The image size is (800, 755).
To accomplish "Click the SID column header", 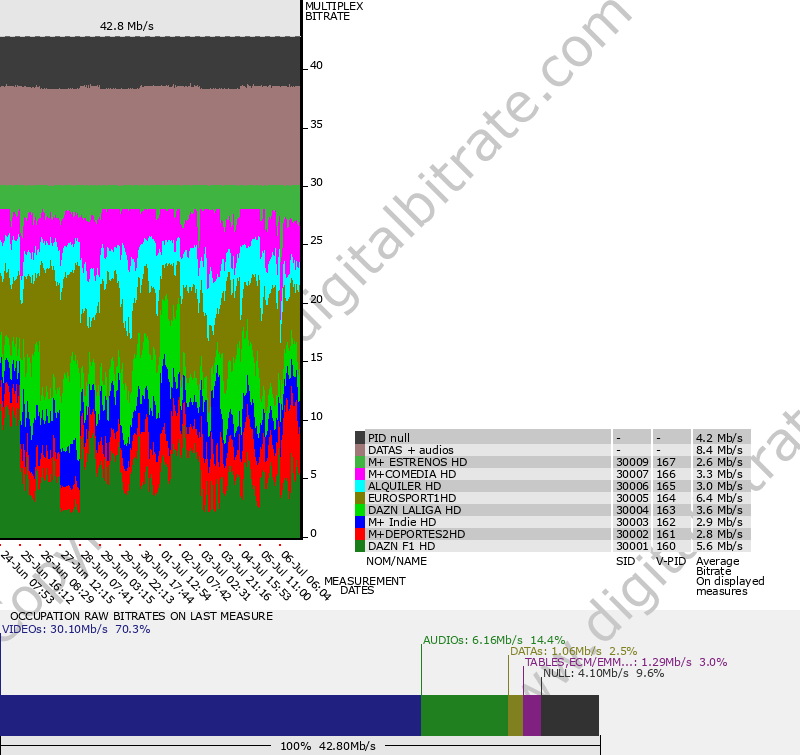I will (x=626, y=561).
